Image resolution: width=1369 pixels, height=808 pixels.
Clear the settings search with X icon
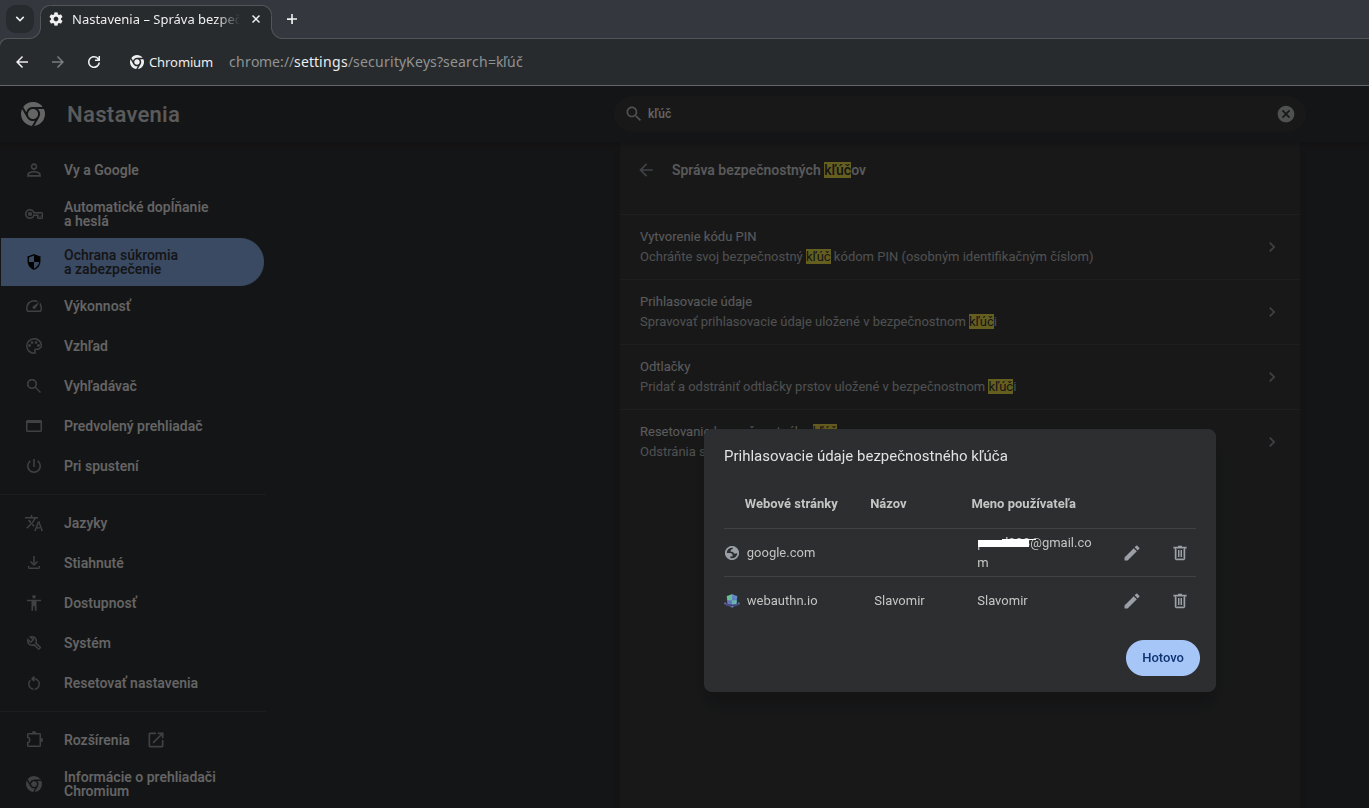[1286, 114]
